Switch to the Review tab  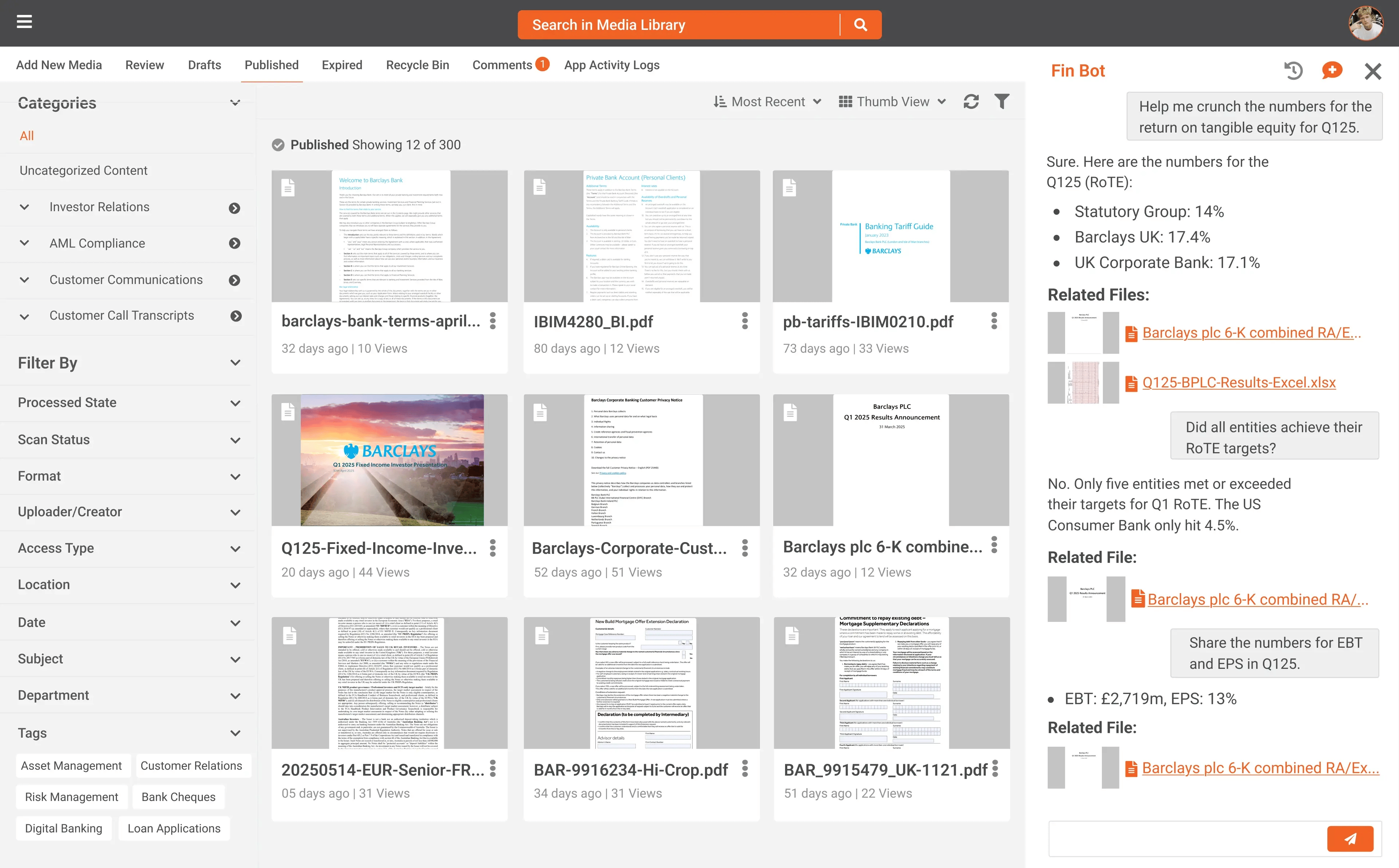(x=145, y=65)
